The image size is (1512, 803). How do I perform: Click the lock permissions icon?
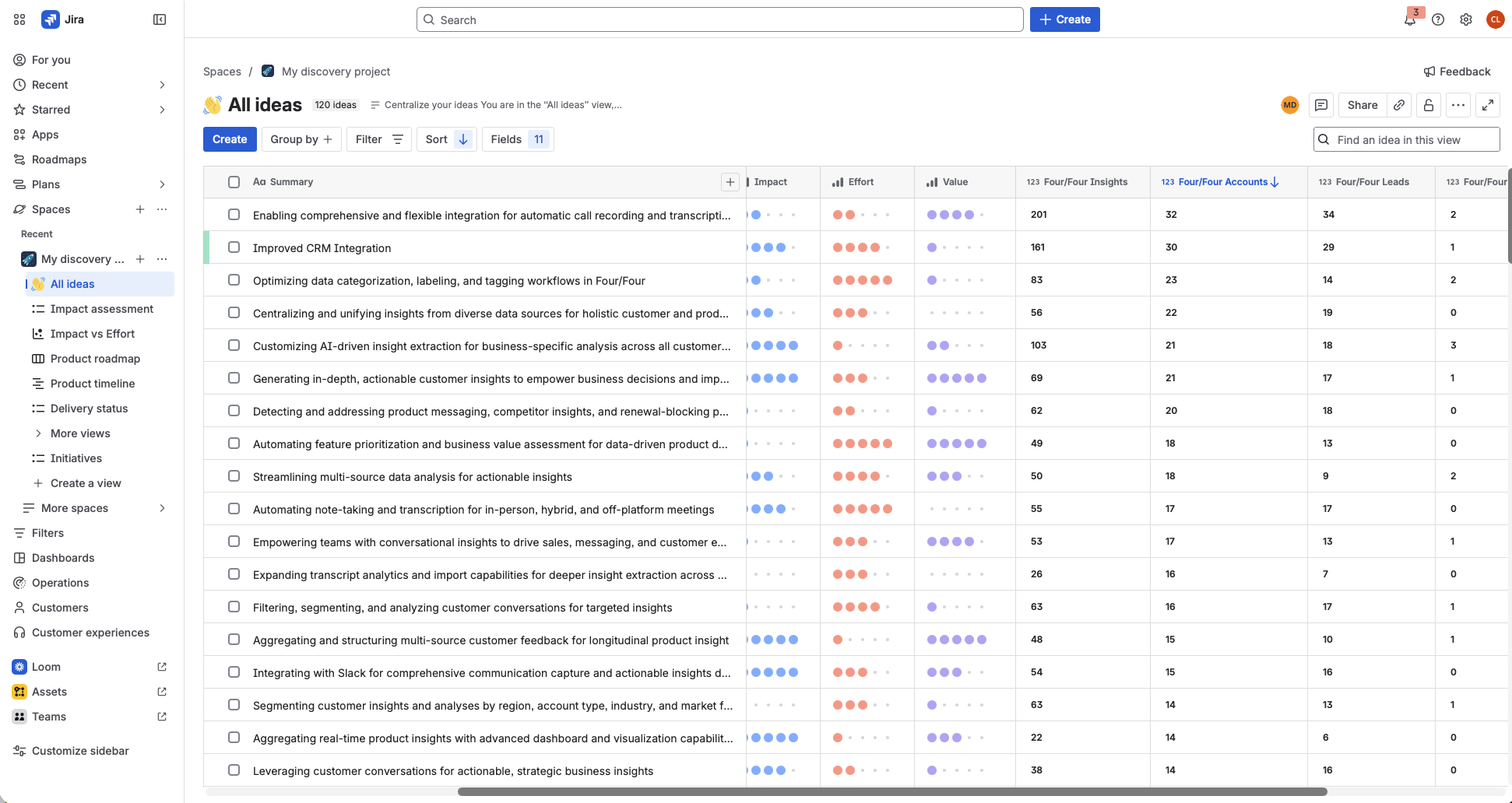(1429, 105)
